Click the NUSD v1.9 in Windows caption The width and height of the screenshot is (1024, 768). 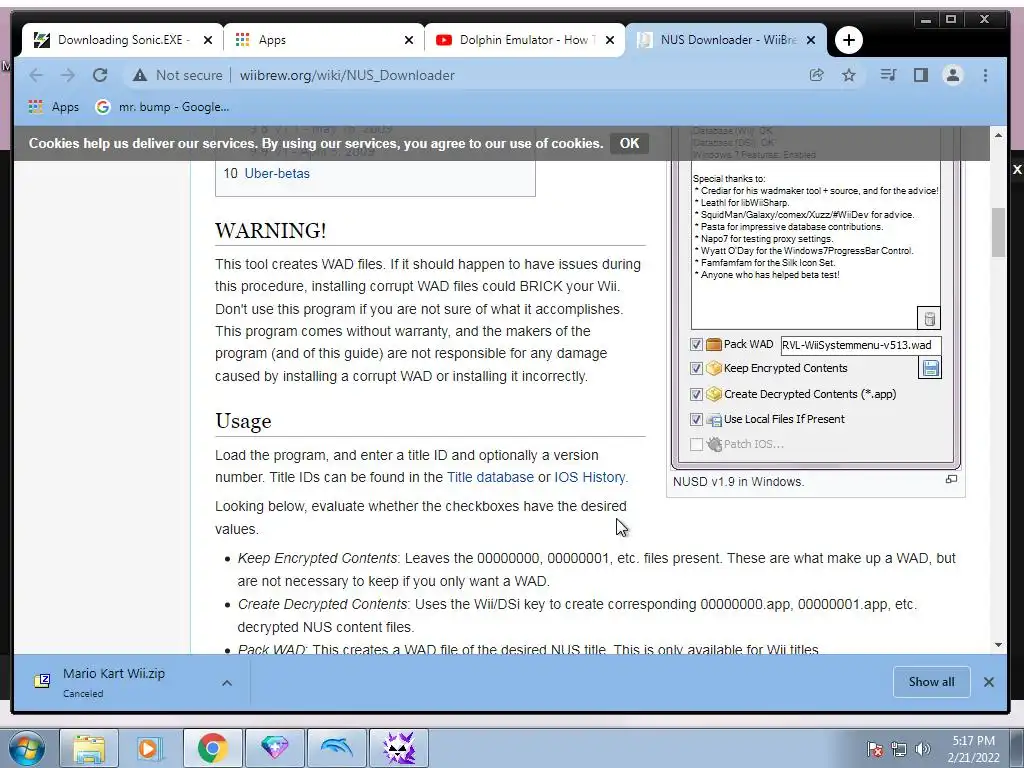click(x=739, y=482)
